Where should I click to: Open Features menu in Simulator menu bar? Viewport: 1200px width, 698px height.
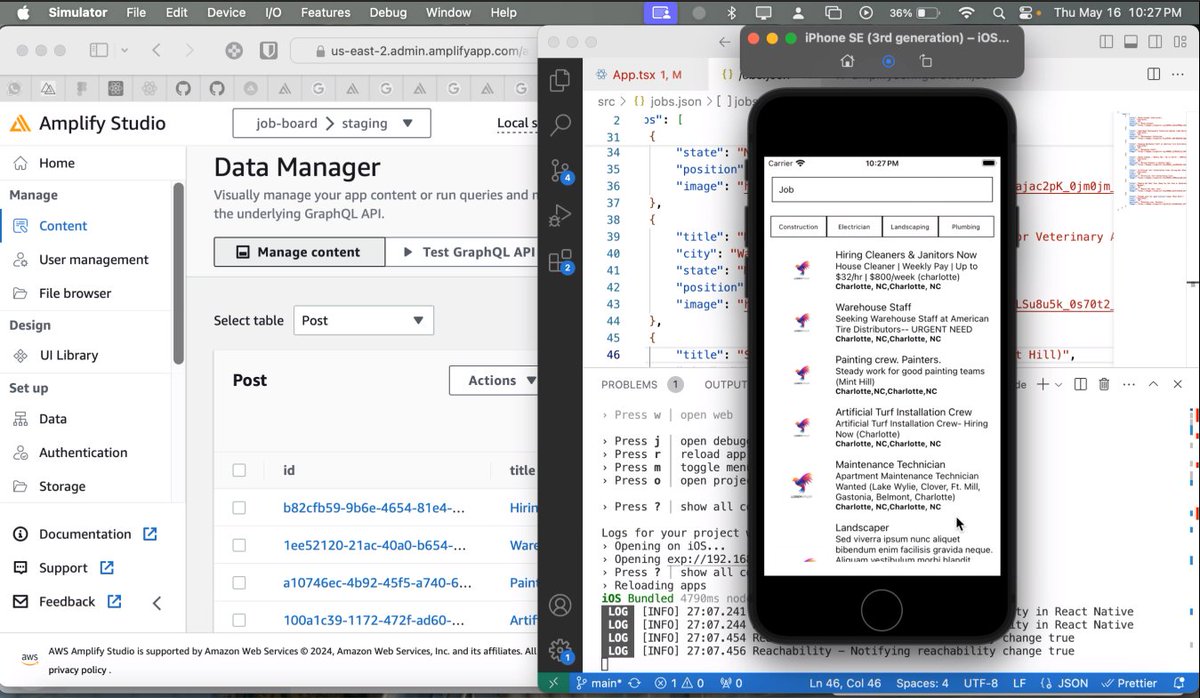point(325,12)
